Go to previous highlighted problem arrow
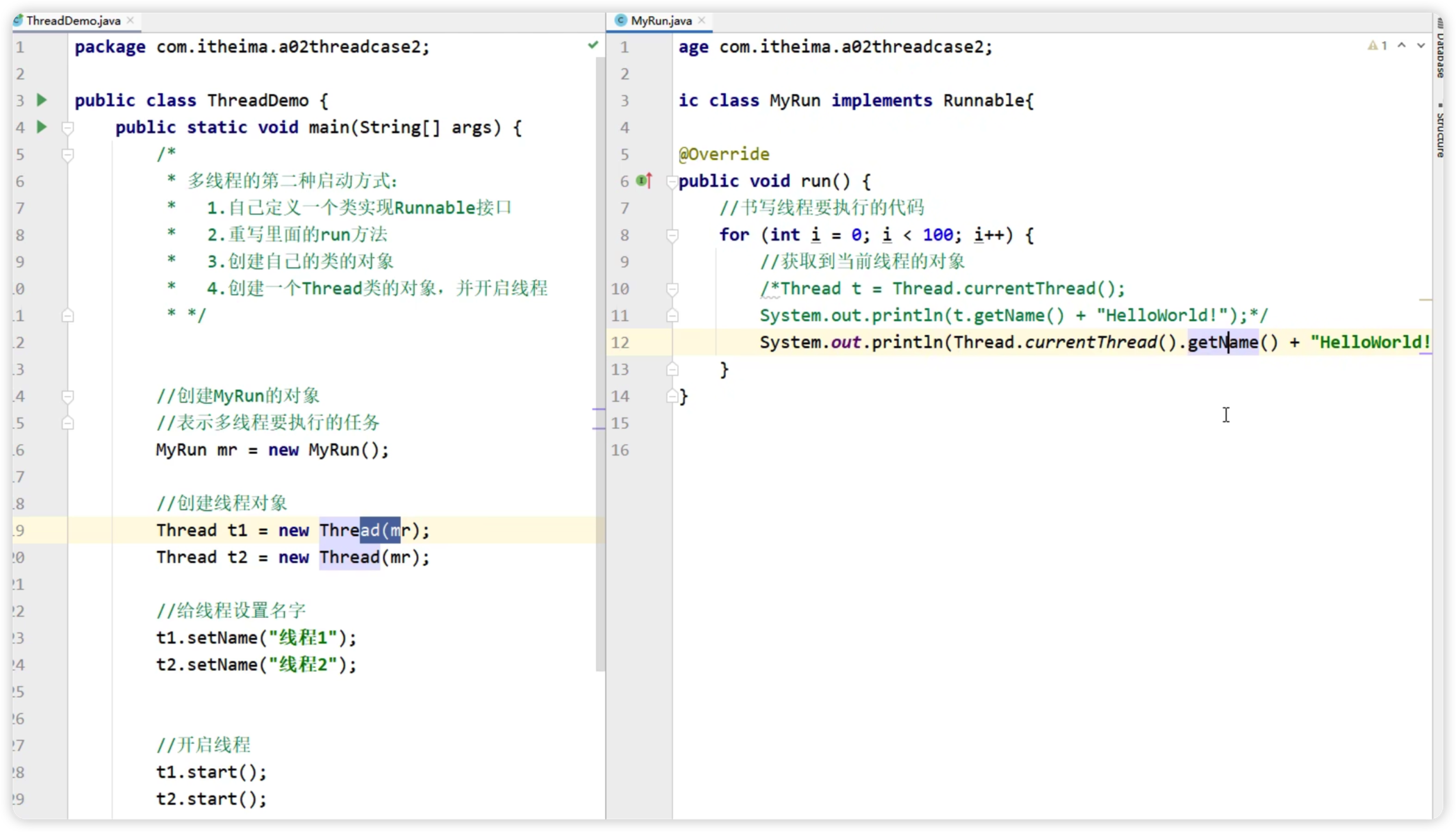The image size is (1456, 832). tap(1402, 46)
